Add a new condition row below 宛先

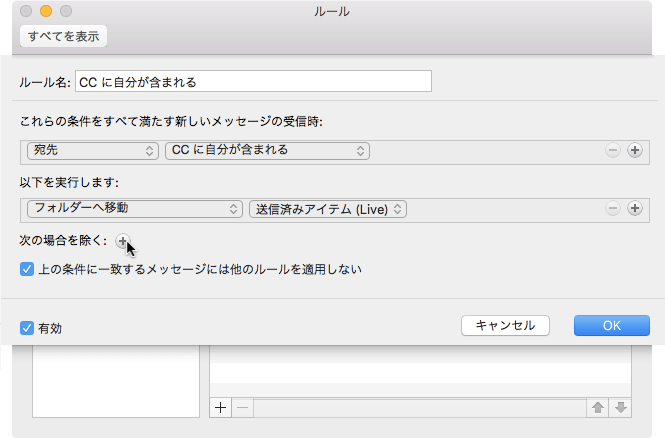coord(634,151)
